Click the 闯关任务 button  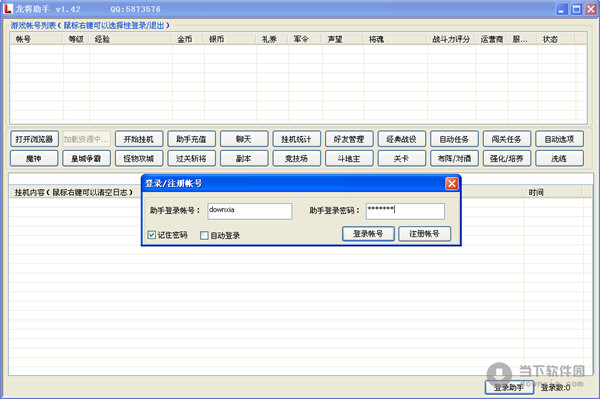(x=507, y=139)
